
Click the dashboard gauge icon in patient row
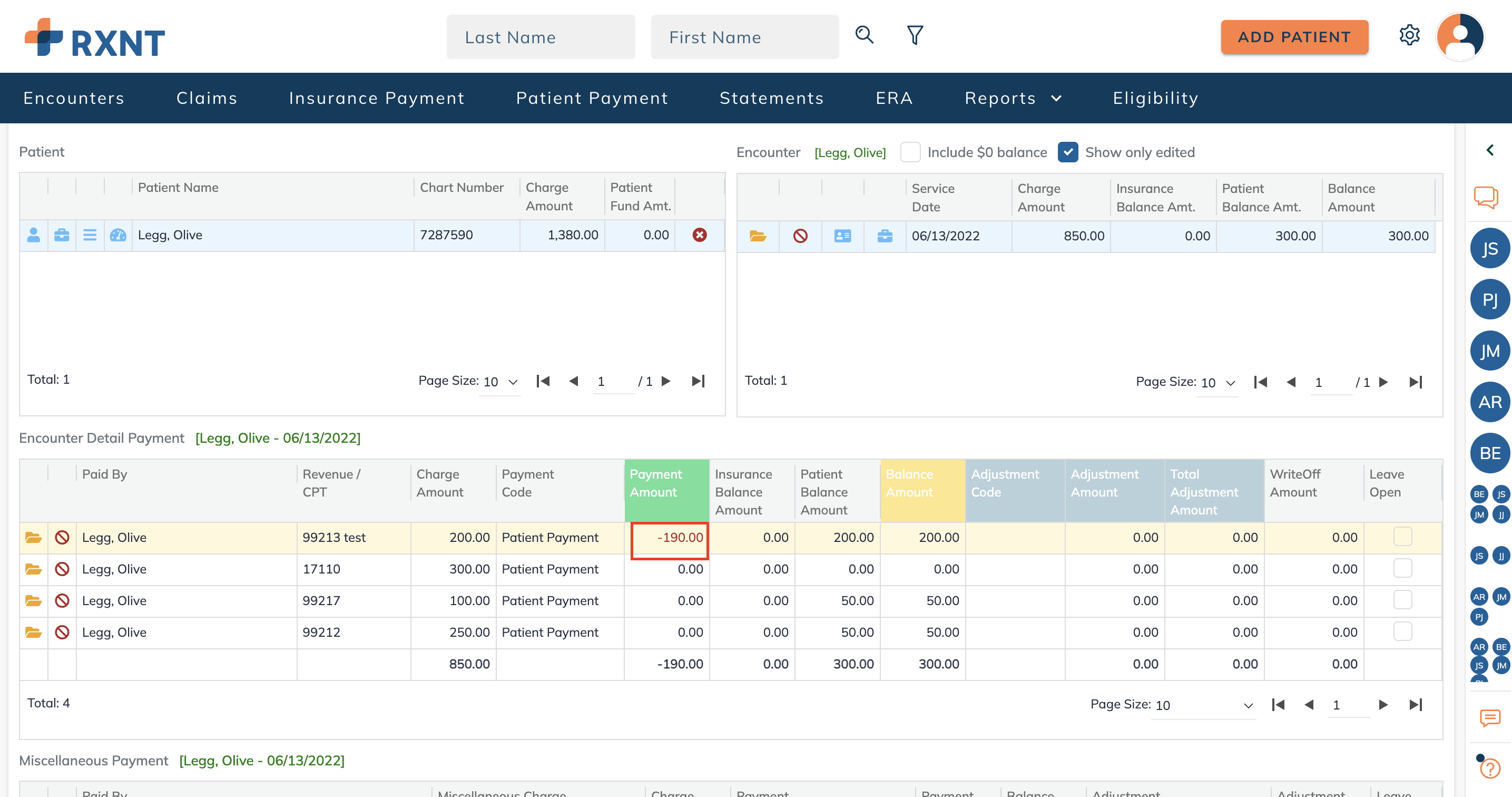[x=118, y=235]
